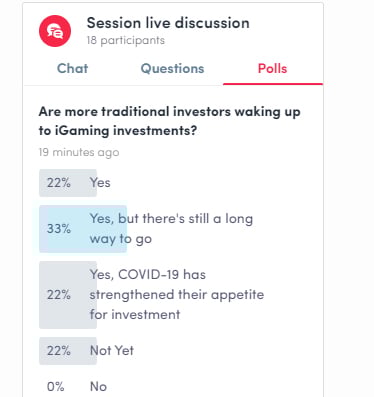Switch to the Chat tab
This screenshot has width=374, height=397.
tap(72, 69)
